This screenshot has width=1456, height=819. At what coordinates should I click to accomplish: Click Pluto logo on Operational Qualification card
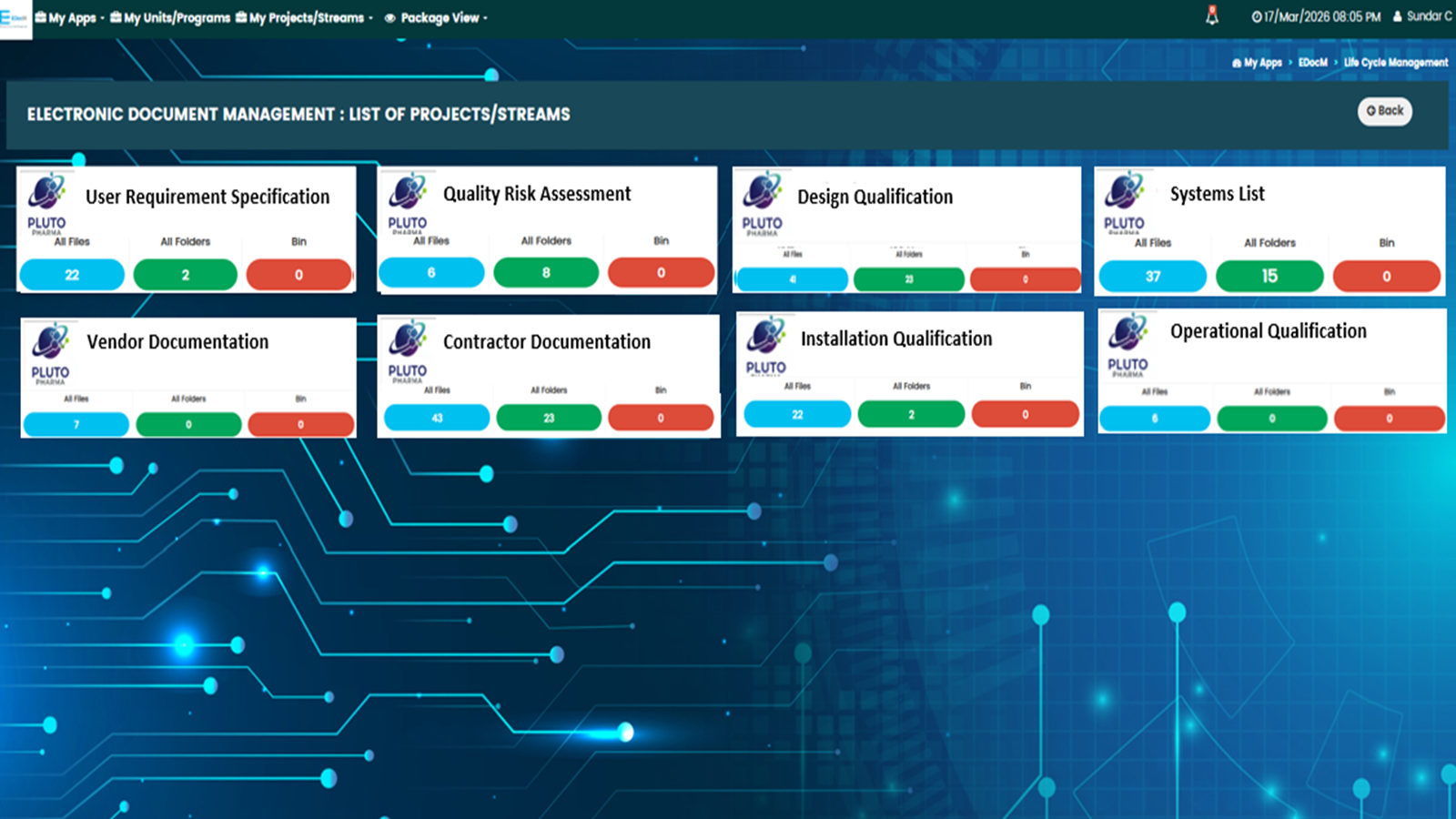[x=1127, y=346]
